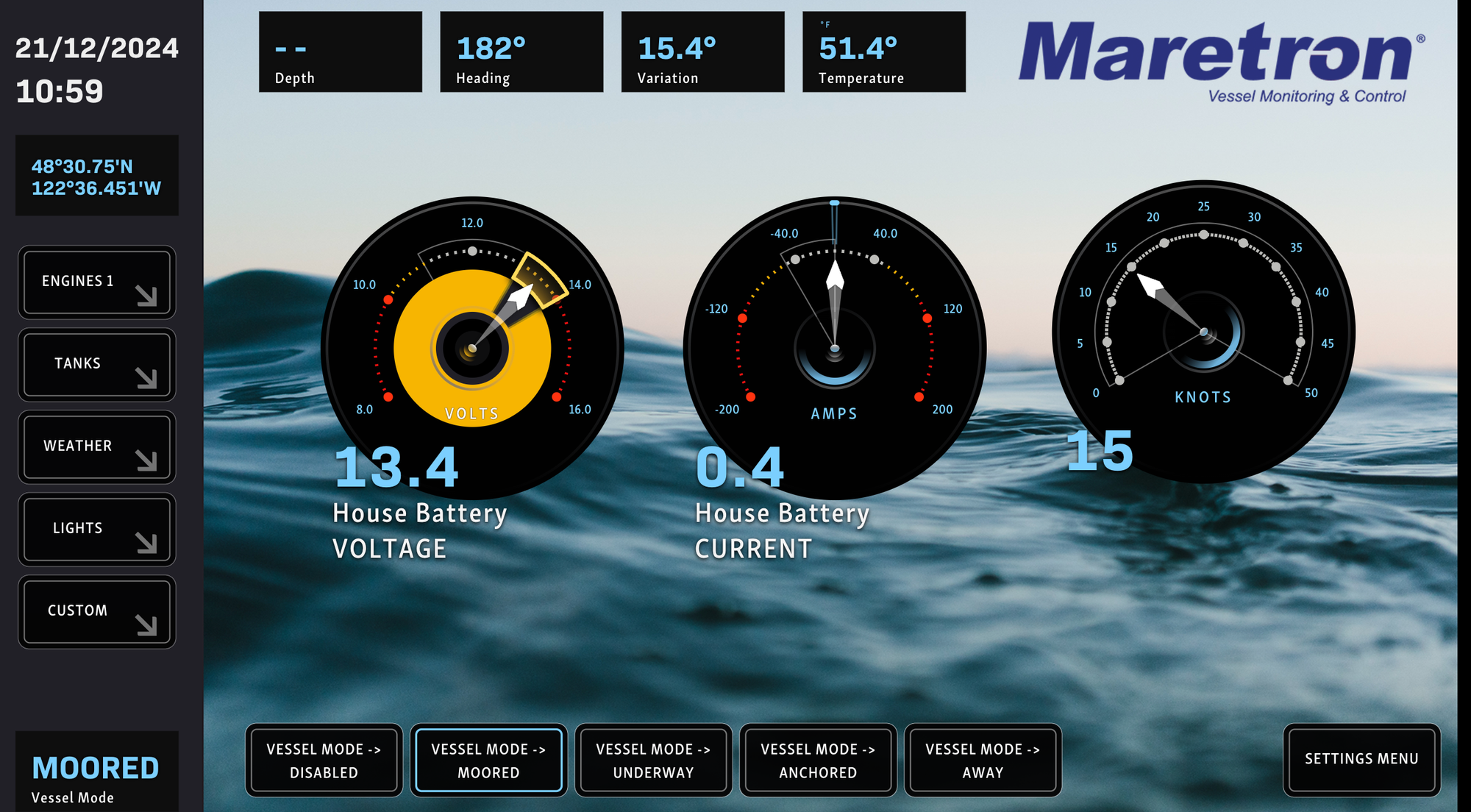Select the Temperature 51.4° tile
The width and height of the screenshot is (1471, 812).
(x=883, y=51)
